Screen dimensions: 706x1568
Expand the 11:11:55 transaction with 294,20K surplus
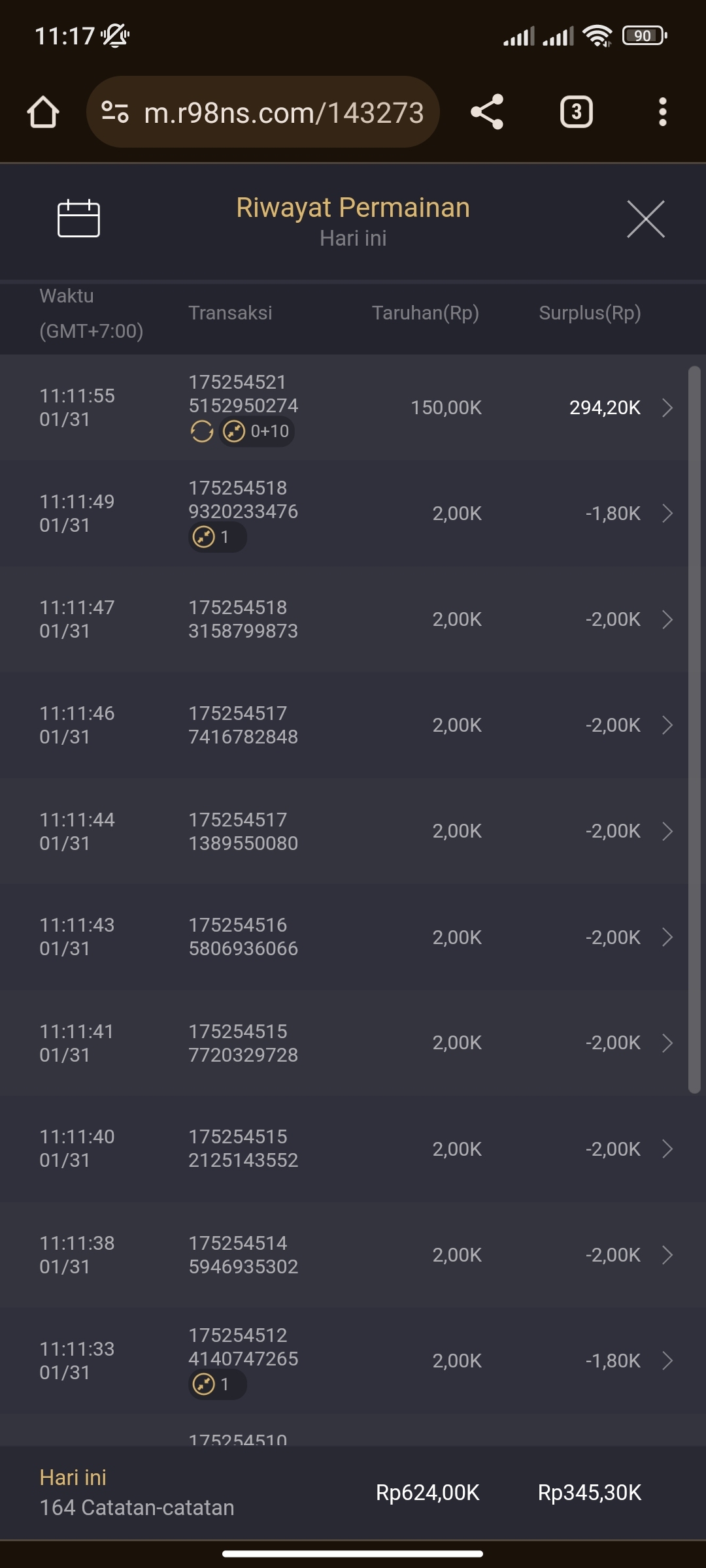tap(667, 408)
